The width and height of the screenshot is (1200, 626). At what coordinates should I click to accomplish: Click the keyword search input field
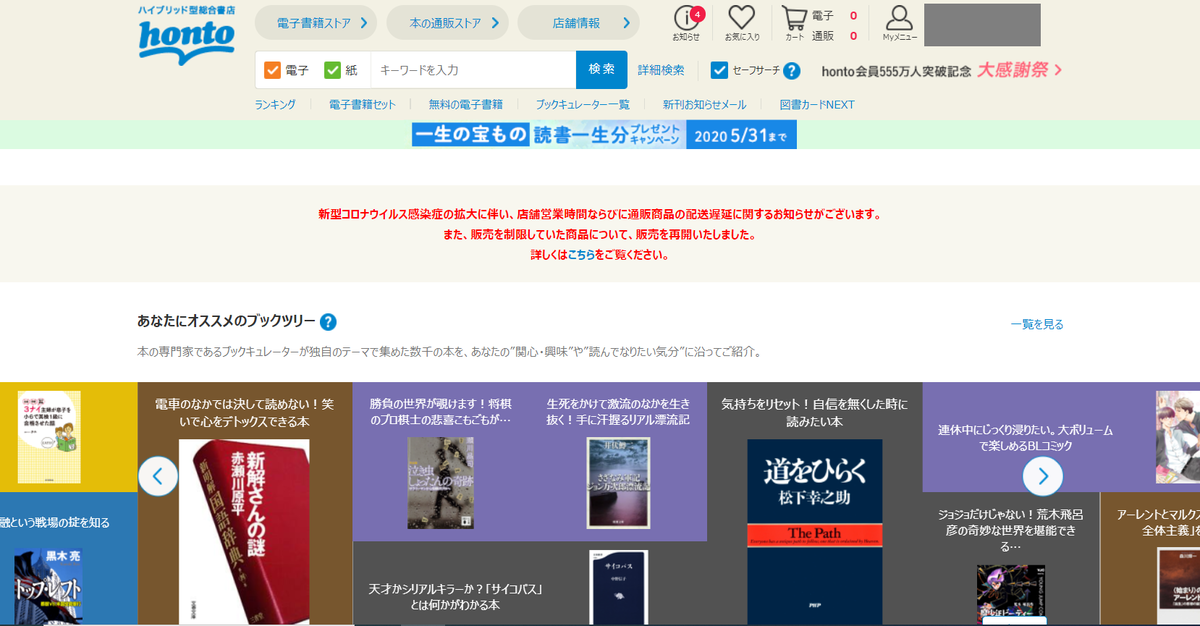[x=473, y=70]
